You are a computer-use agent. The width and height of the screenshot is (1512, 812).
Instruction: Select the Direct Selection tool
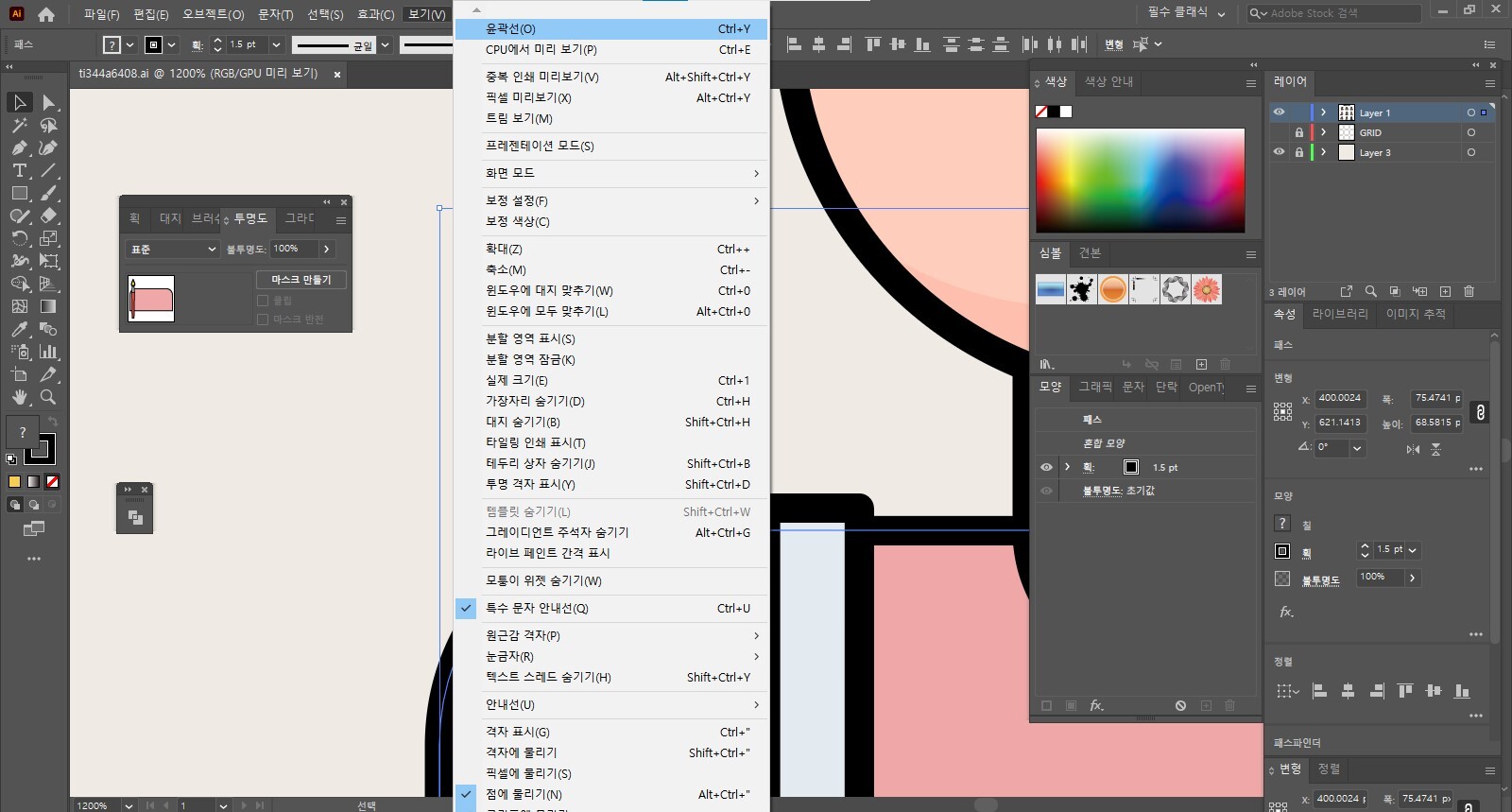click(x=48, y=102)
